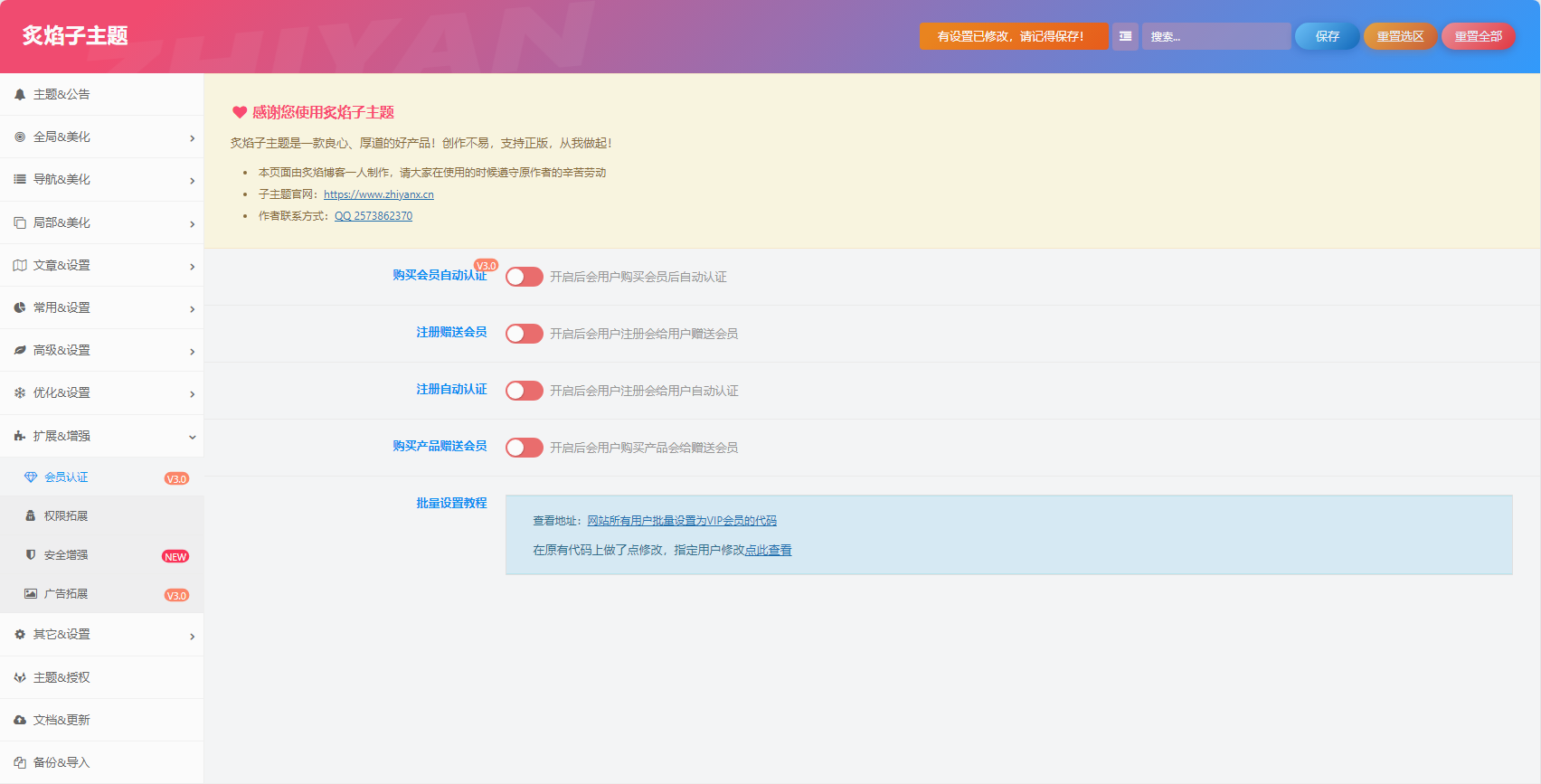Open the 点此查看 link

coord(769,550)
